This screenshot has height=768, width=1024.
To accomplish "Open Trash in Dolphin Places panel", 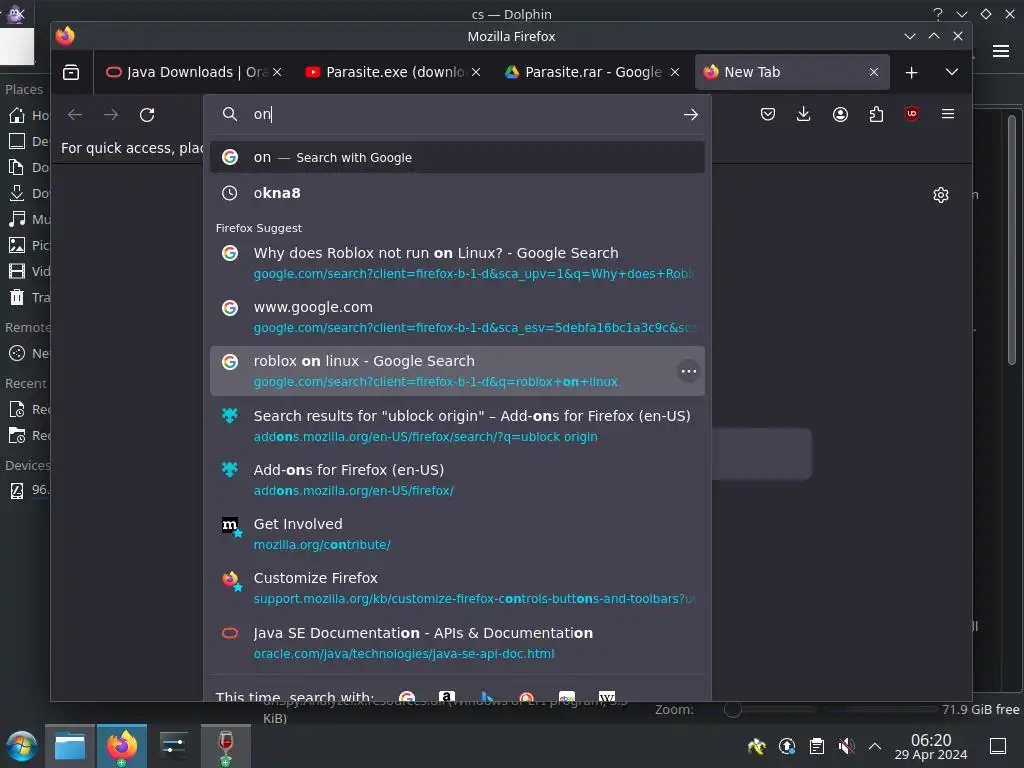I will (x=27, y=297).
